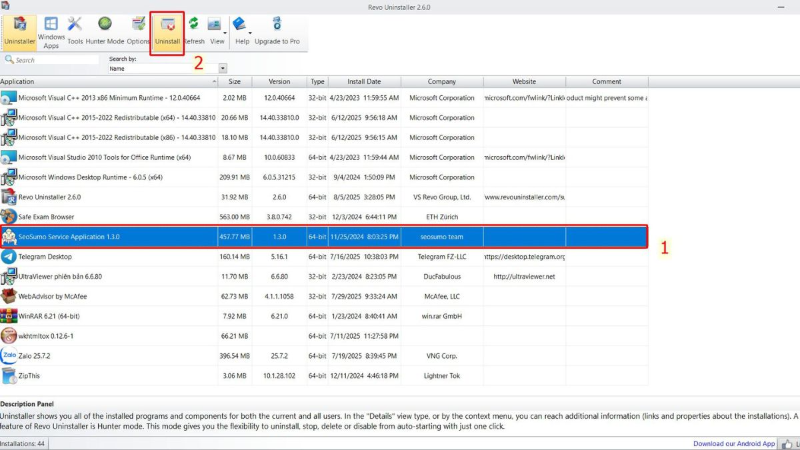Click the Zalo app icon

9,356
